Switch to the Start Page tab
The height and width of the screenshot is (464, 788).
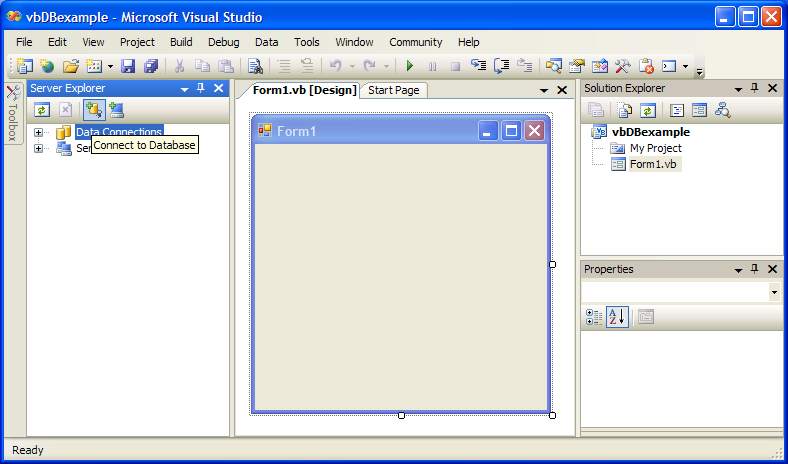pos(394,90)
